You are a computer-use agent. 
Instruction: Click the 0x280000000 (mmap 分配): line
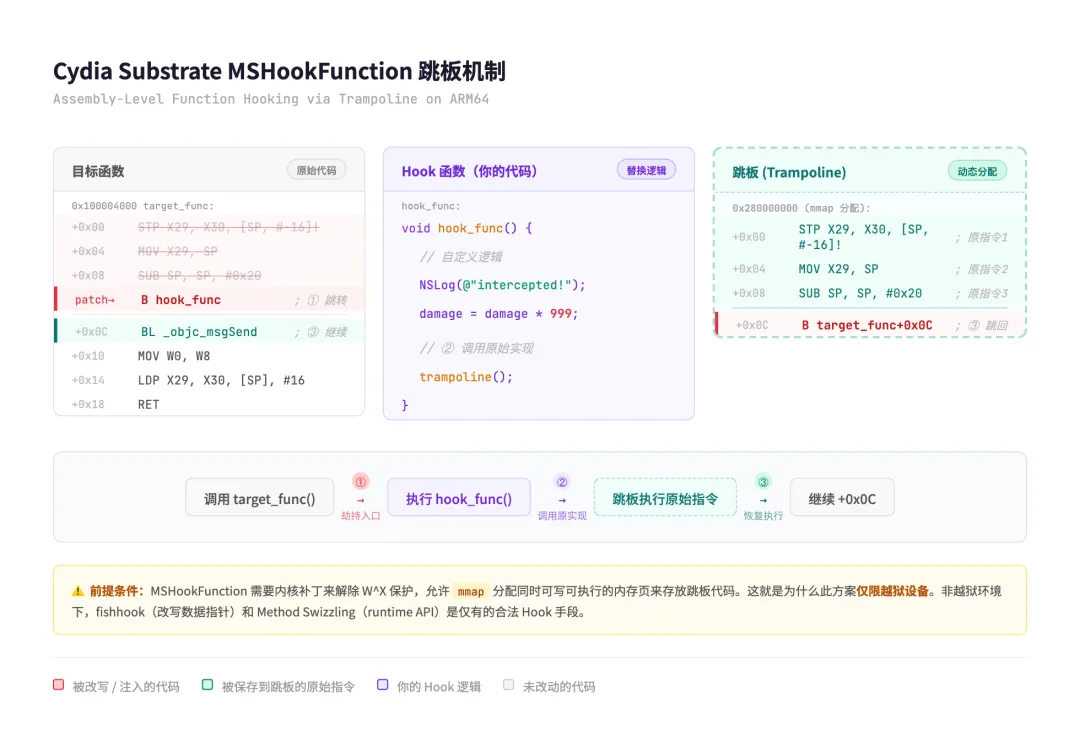pyautogui.click(x=801, y=208)
